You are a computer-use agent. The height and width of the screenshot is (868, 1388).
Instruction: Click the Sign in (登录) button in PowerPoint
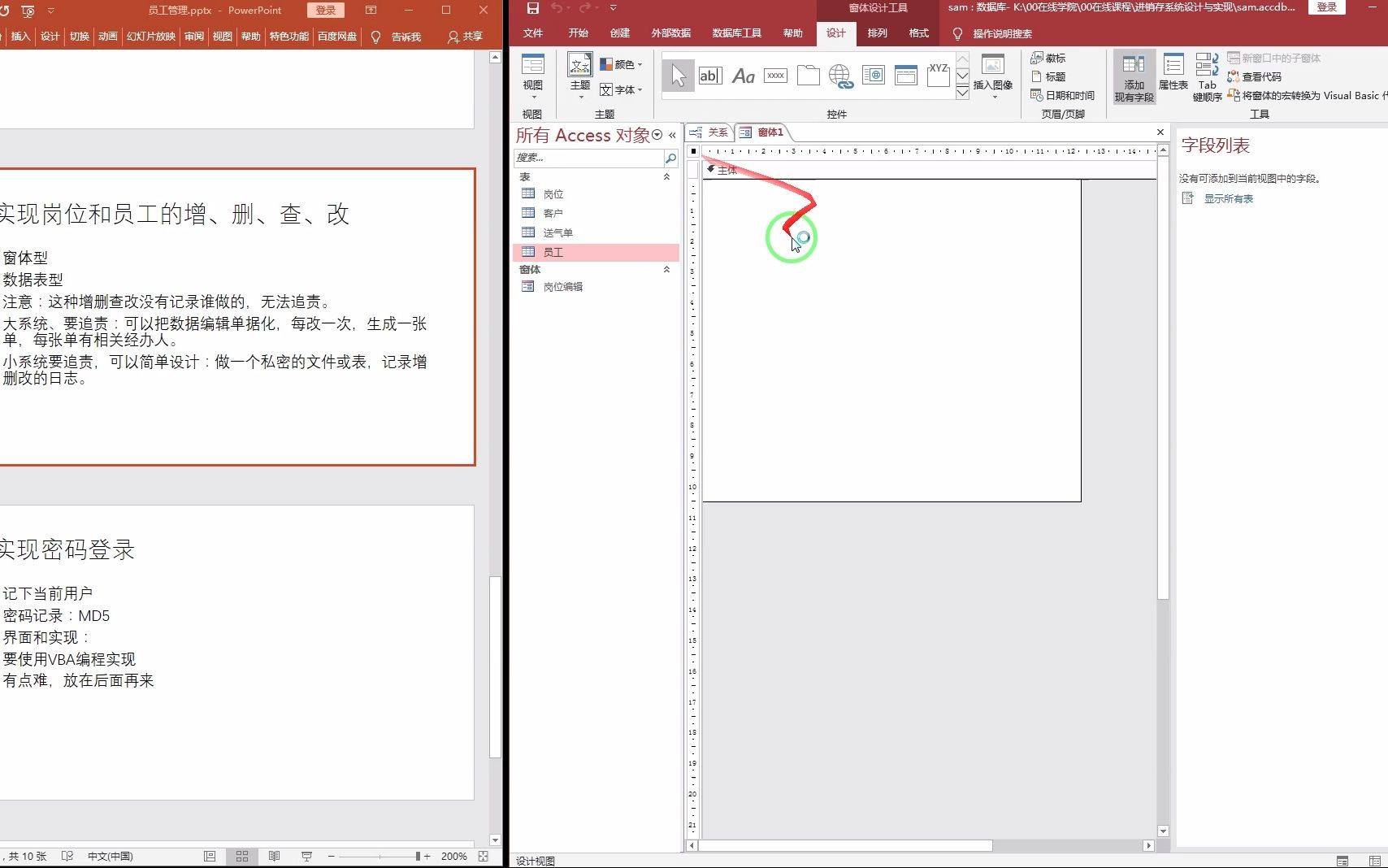tap(326, 10)
